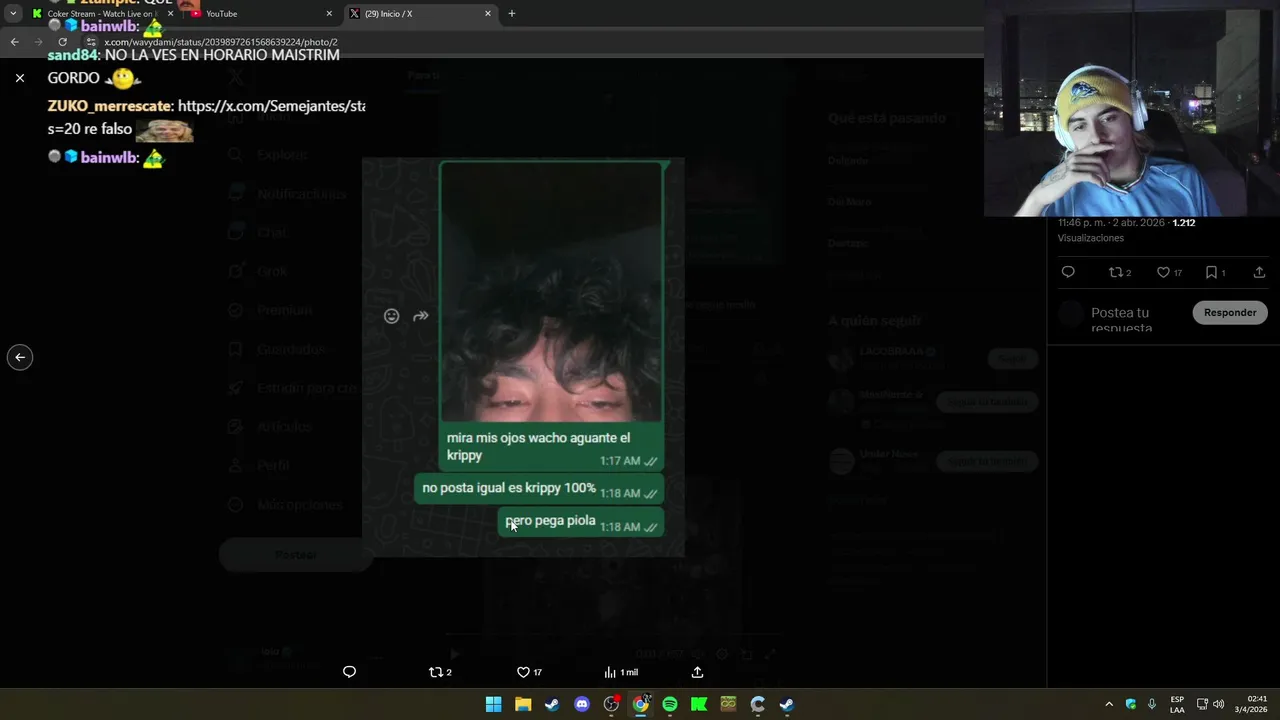Select the Inicio / X browser tab
1280x720 pixels.
(x=420, y=14)
